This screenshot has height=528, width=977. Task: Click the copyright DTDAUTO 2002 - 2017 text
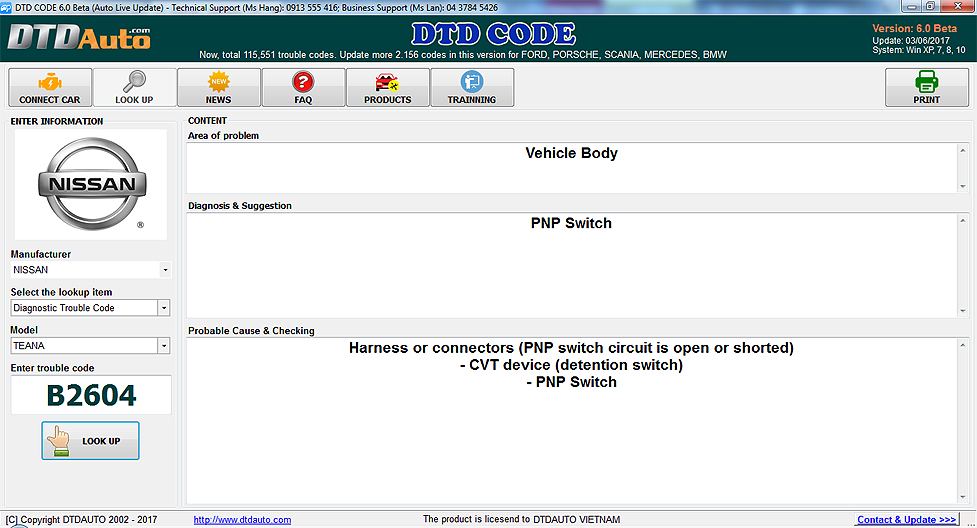tap(81, 520)
